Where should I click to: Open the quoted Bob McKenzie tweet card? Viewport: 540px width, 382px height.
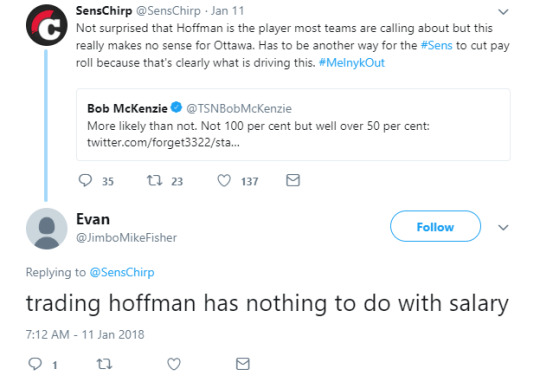point(293,125)
